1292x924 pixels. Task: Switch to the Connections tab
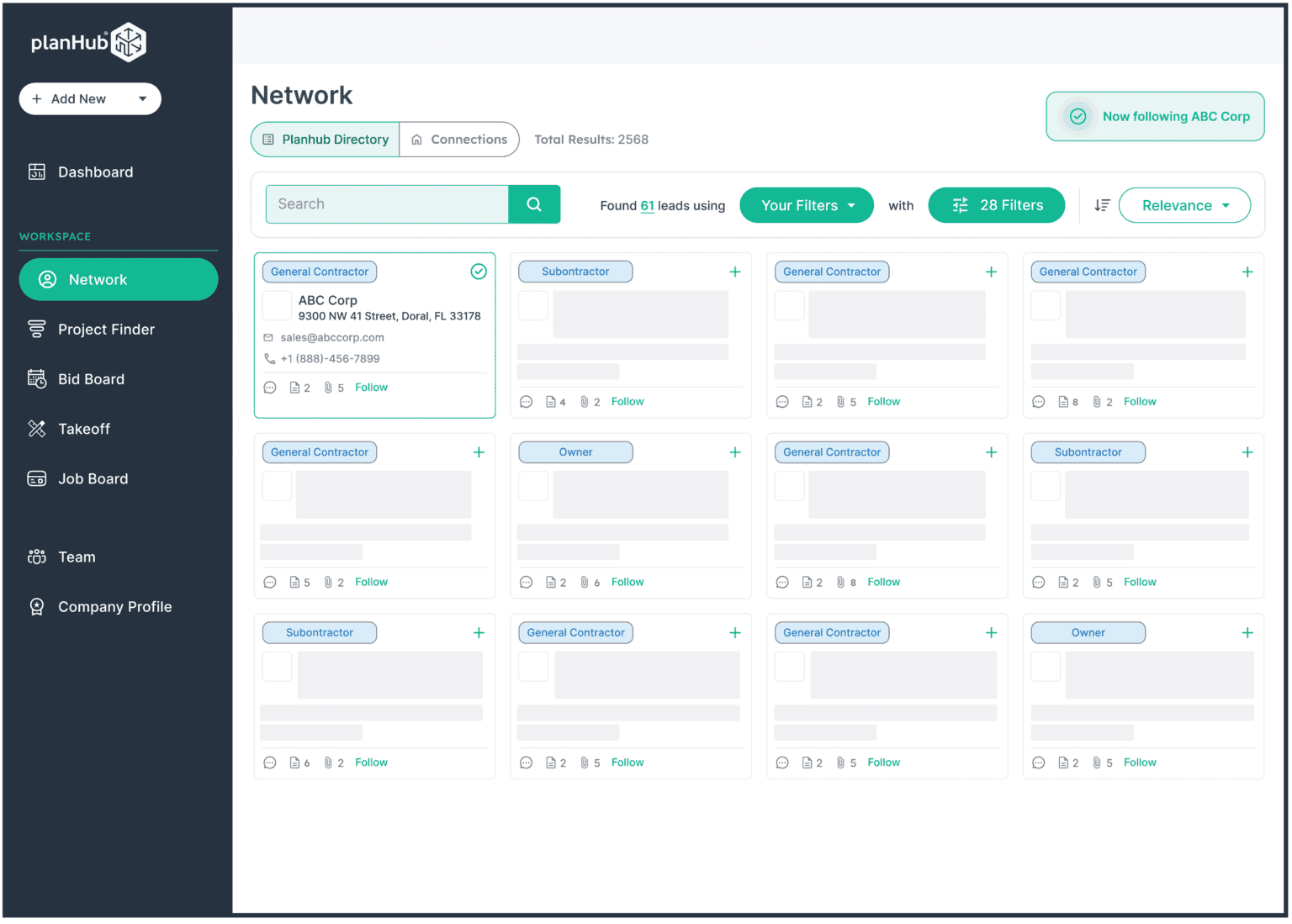pyautogui.click(x=459, y=139)
